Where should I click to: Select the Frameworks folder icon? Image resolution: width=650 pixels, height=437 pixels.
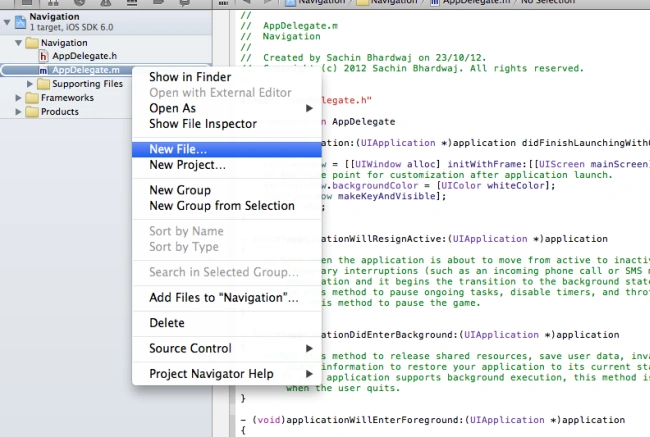coord(32,98)
